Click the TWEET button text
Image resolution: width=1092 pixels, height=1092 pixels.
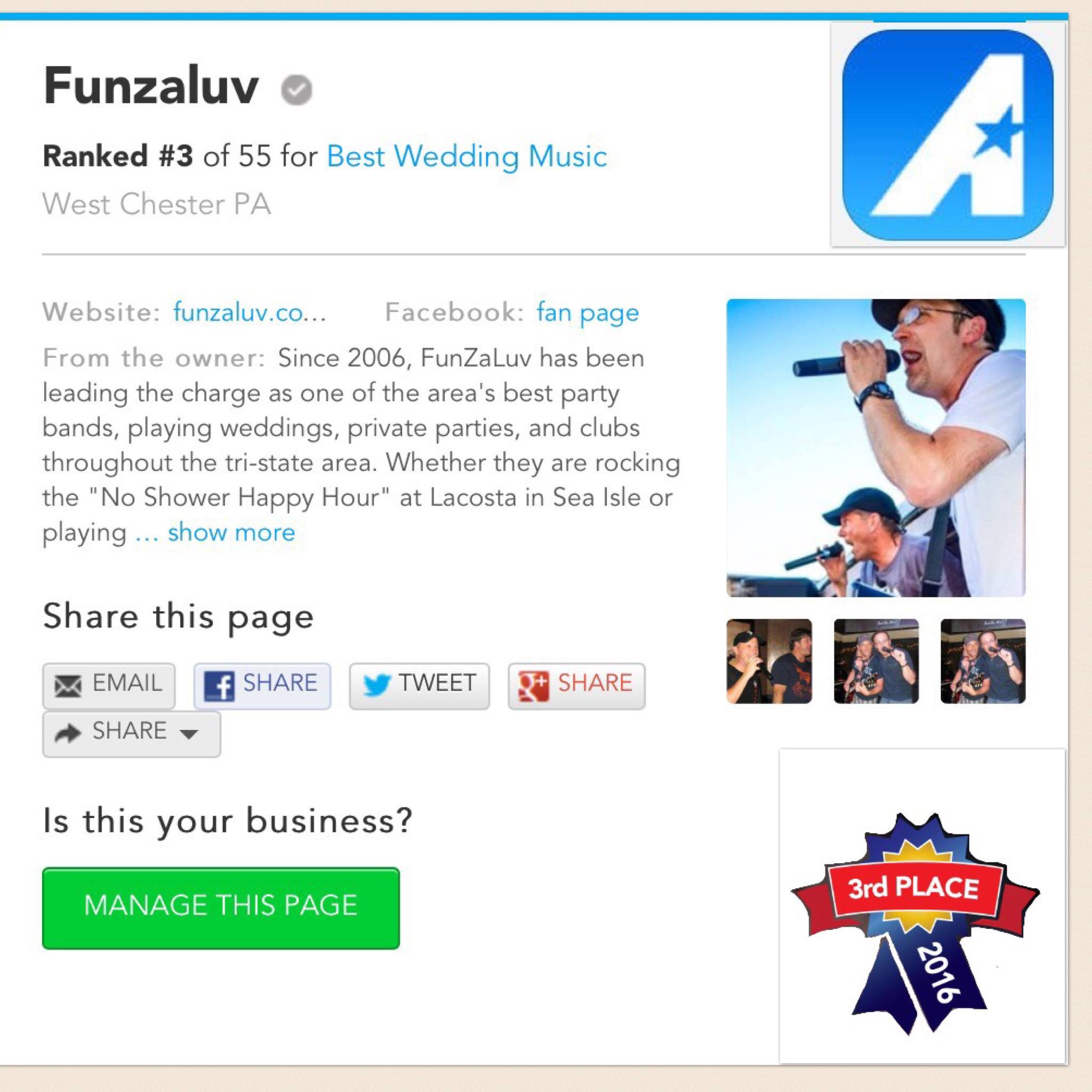tap(437, 683)
